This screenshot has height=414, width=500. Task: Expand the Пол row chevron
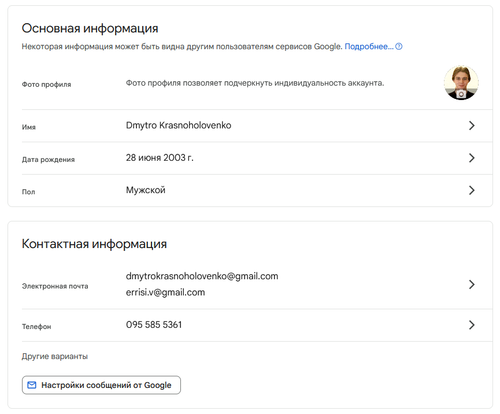coord(471,190)
